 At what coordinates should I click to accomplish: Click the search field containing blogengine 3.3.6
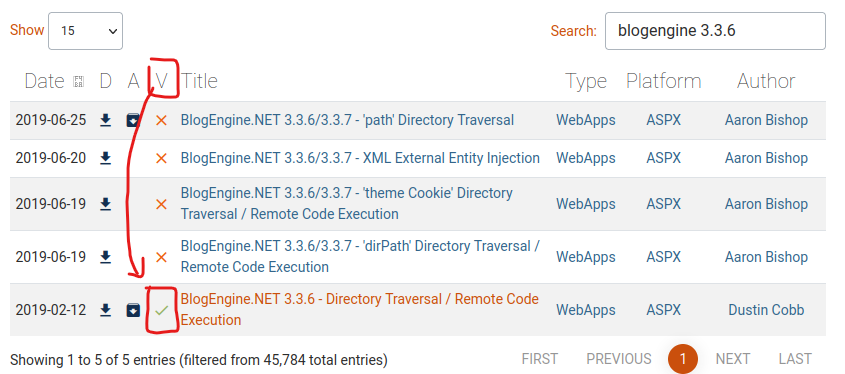(715, 31)
